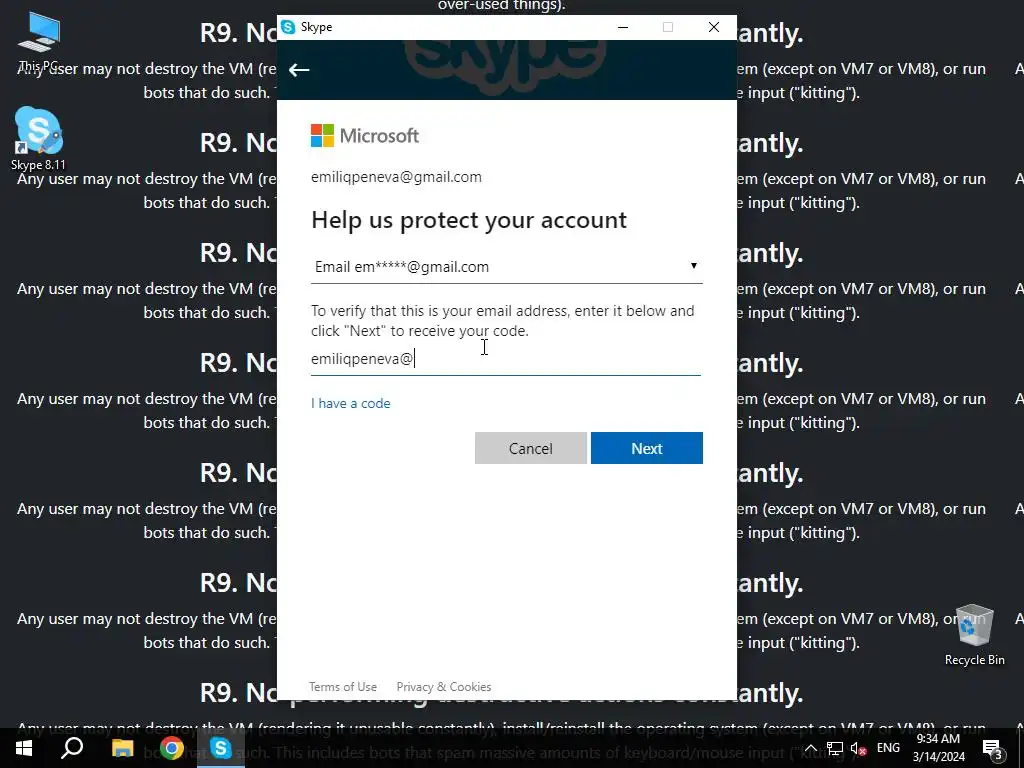The width and height of the screenshot is (1024, 768).
Task: Click the 'Help us protect your account' heading
Action: pos(469,220)
